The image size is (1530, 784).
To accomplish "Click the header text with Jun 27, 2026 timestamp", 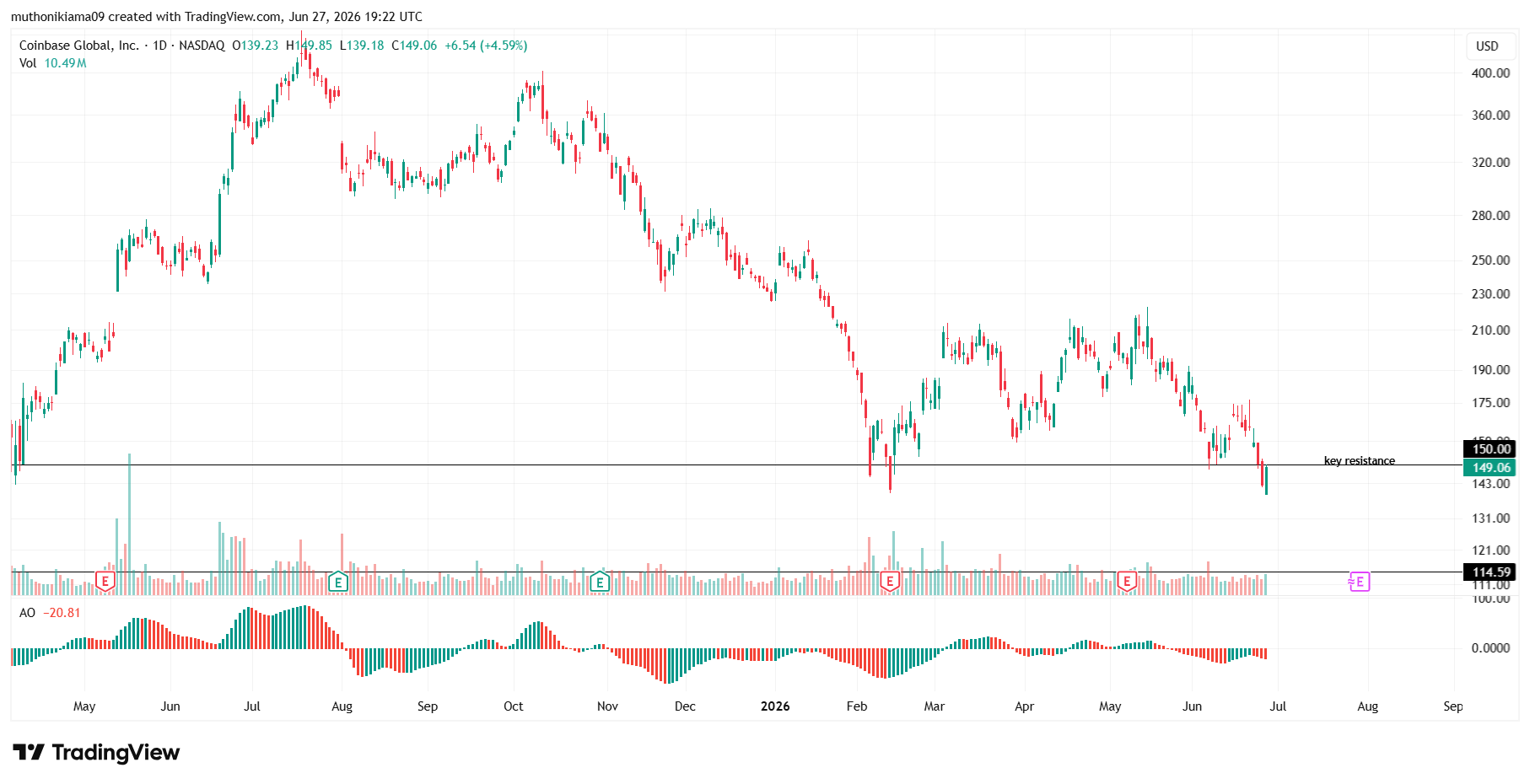I will [217, 17].
